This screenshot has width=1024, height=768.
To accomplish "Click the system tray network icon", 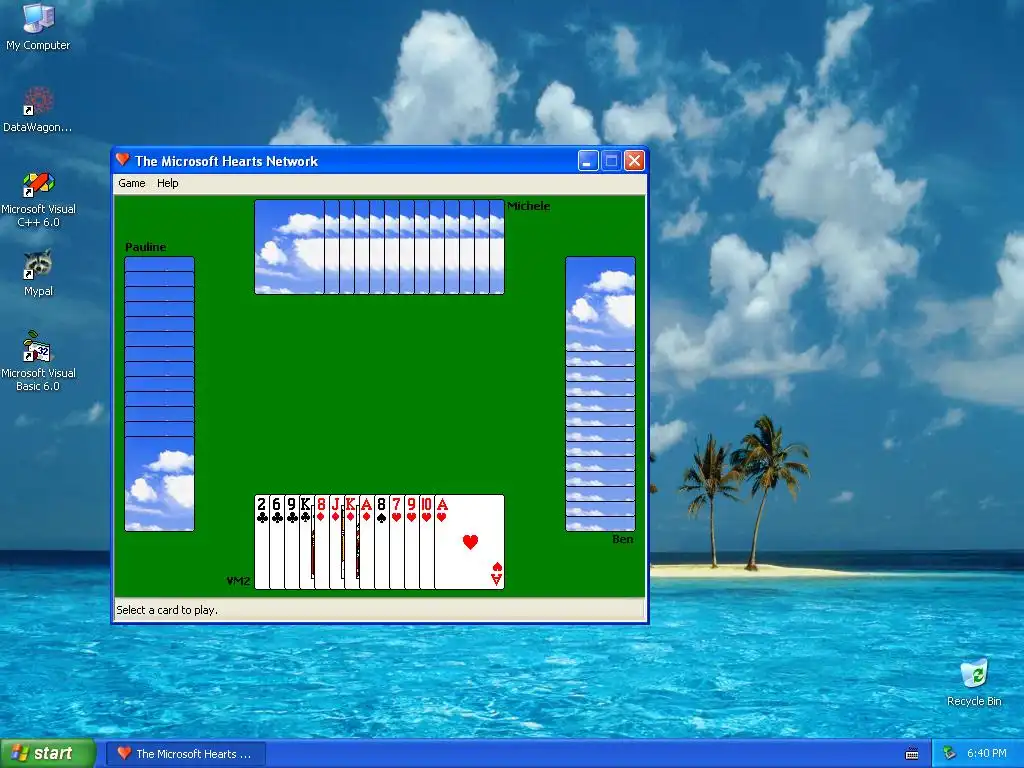I will click(949, 754).
